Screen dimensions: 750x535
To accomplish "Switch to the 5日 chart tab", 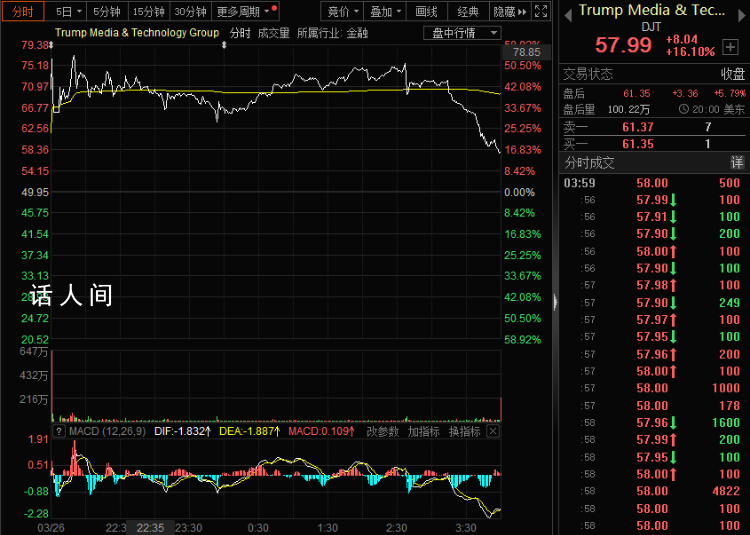I will click(x=66, y=12).
